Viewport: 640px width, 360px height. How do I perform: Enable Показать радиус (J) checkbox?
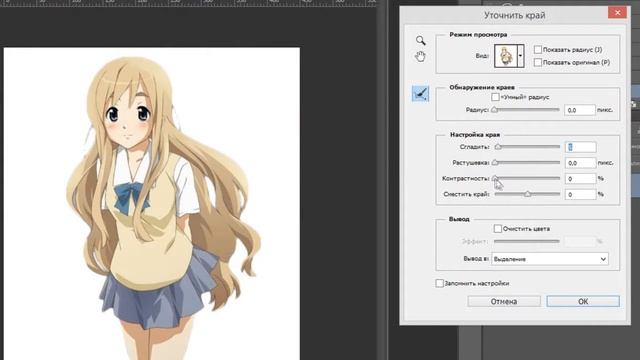[538, 50]
